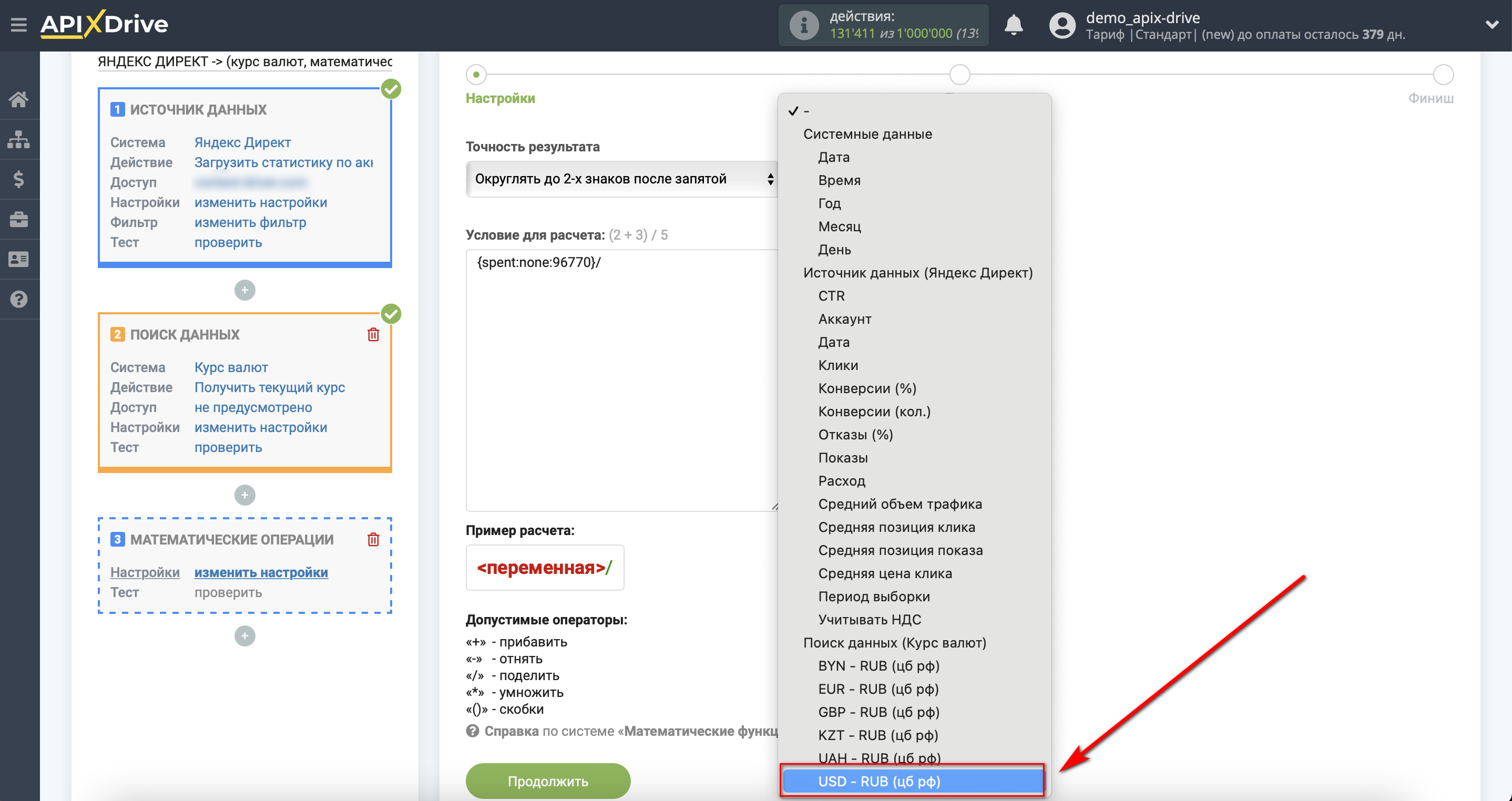The width and height of the screenshot is (1512, 801).
Task: Select CTR option
Action: [x=914, y=296]
